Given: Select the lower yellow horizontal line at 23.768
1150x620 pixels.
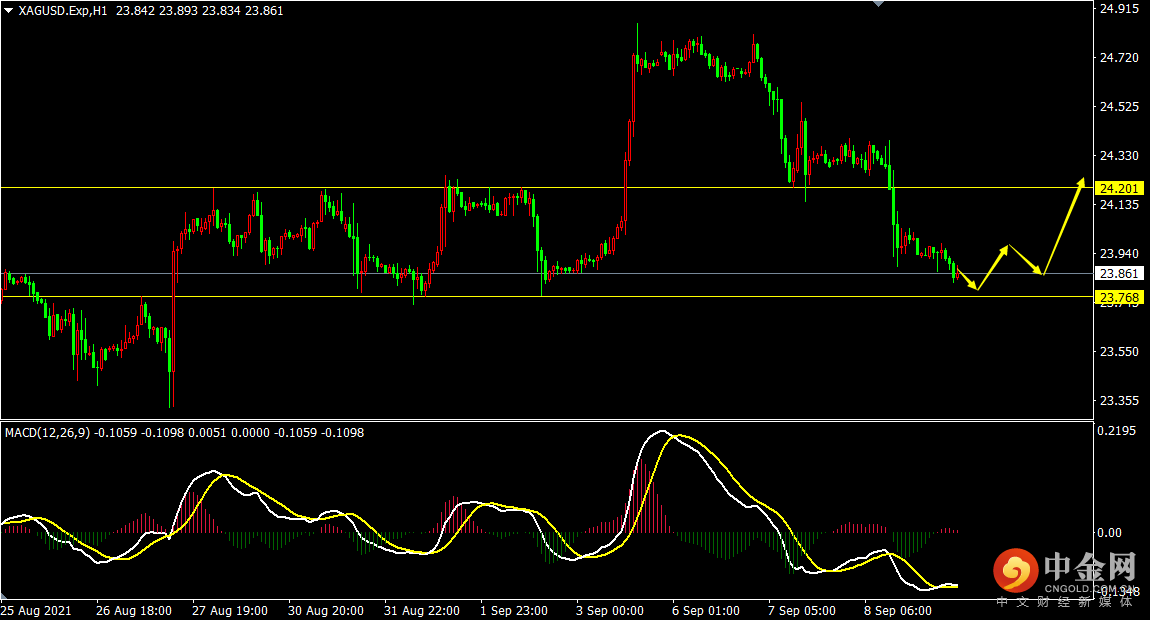Looking at the screenshot, I should click(x=546, y=296).
